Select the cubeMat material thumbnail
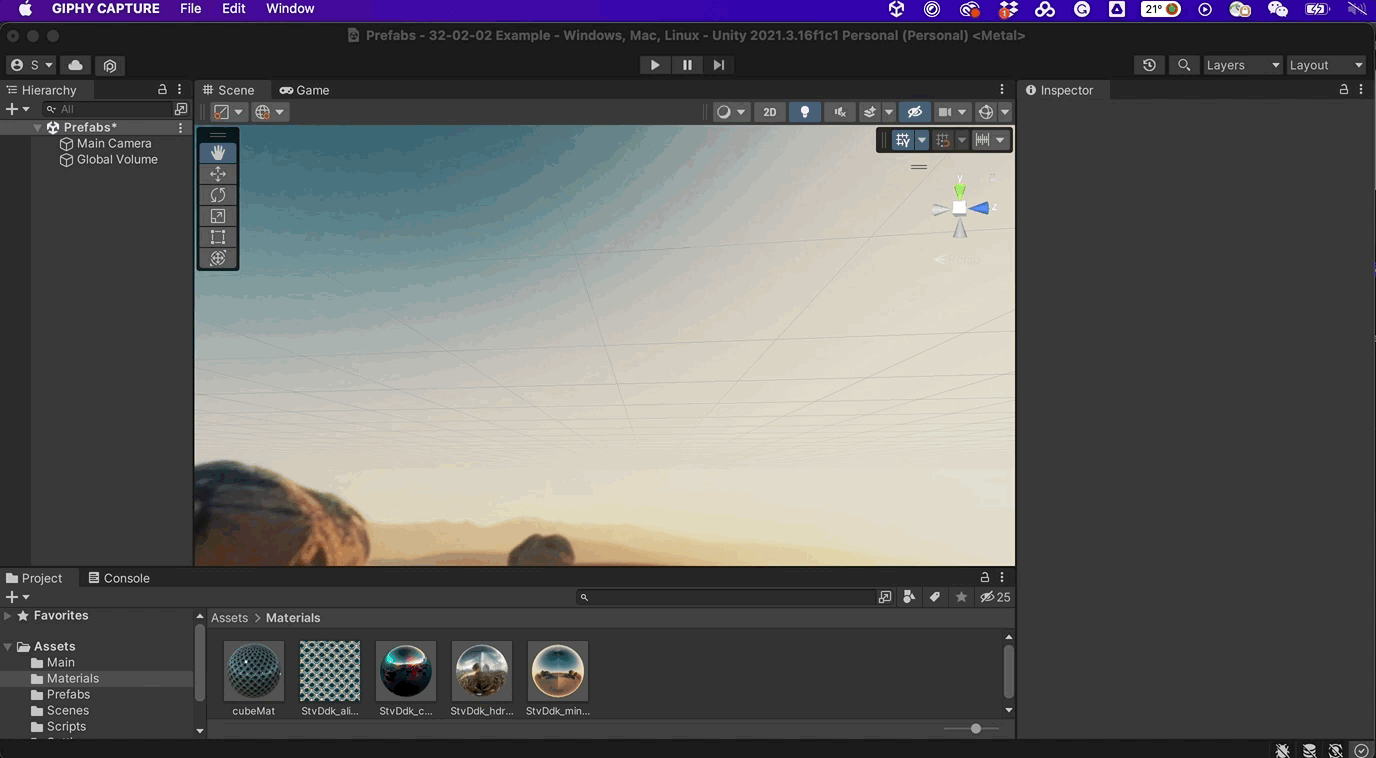Screen dimensions: 1376x758 [x=254, y=671]
